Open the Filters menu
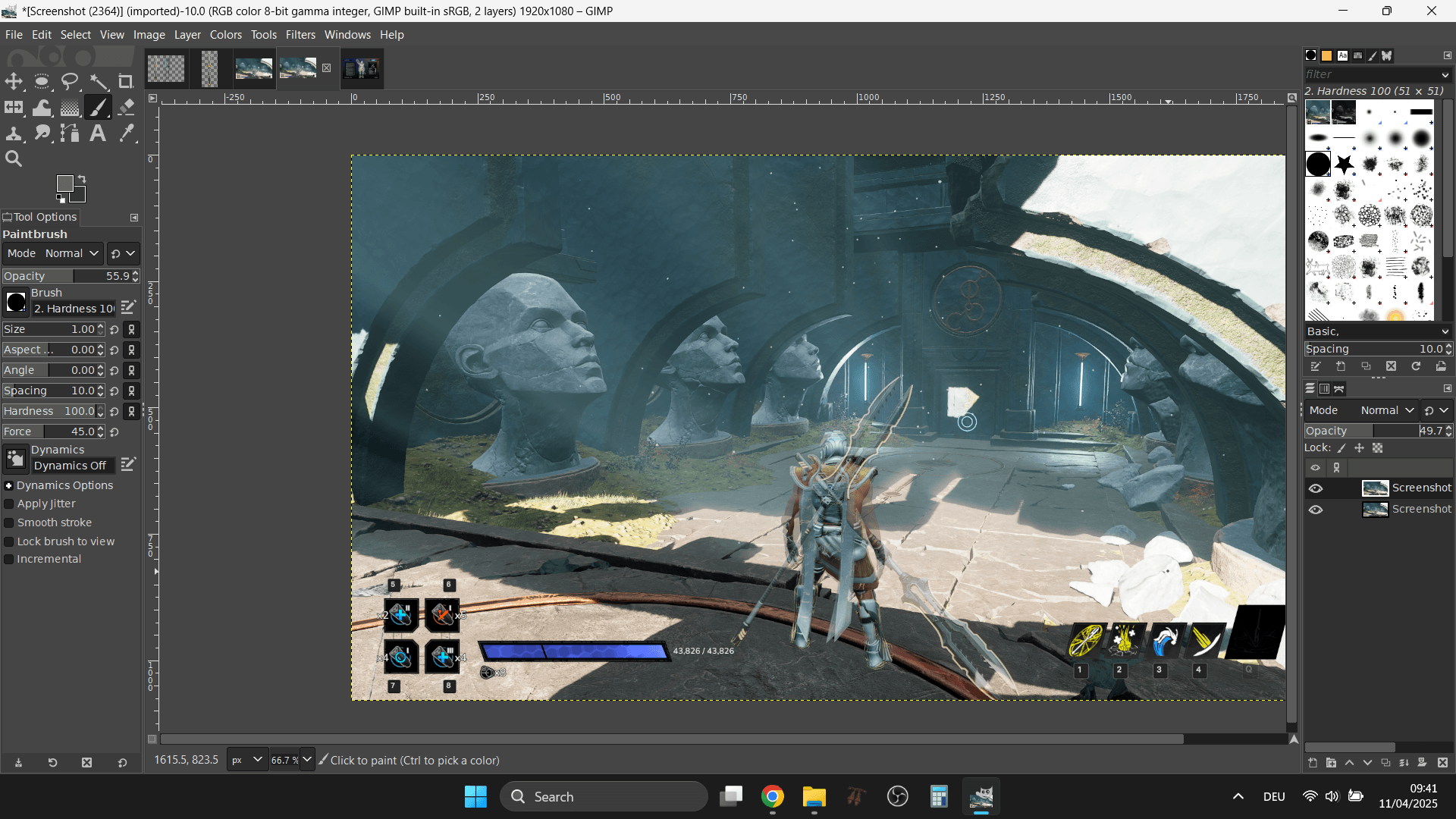 point(300,35)
